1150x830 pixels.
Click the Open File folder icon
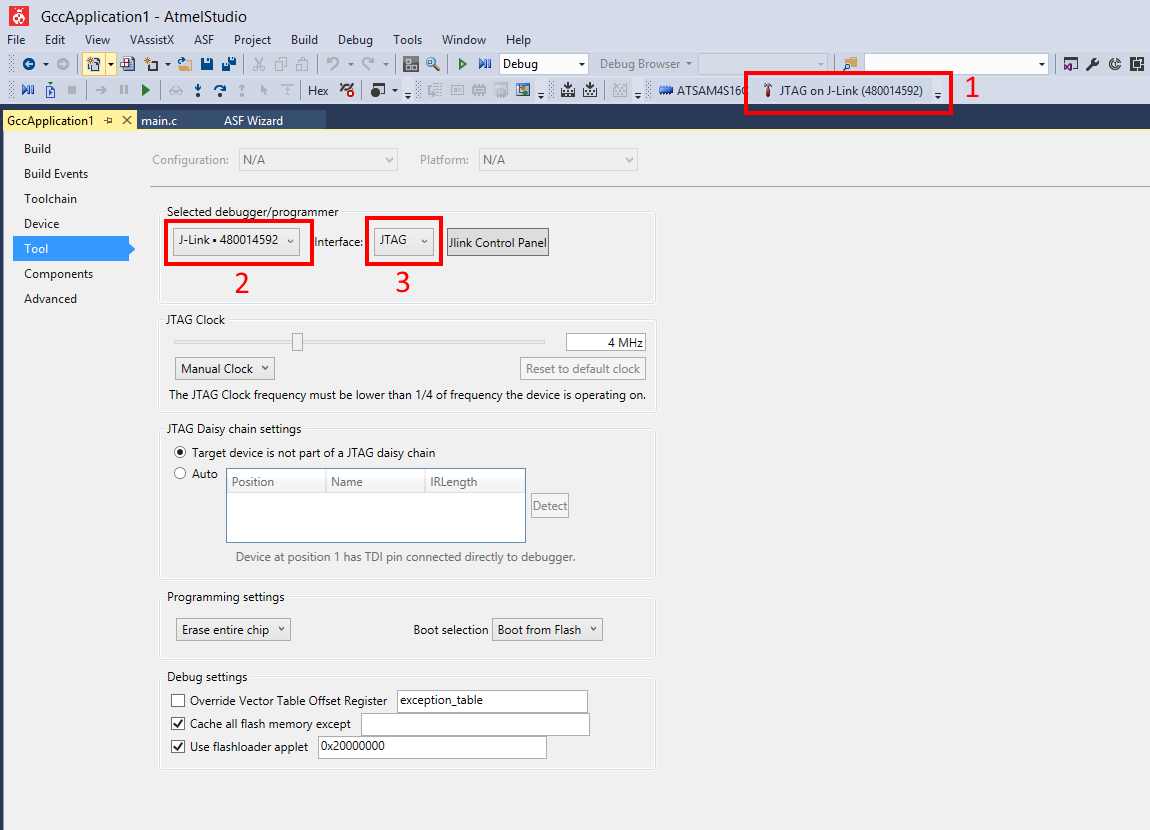coord(184,65)
